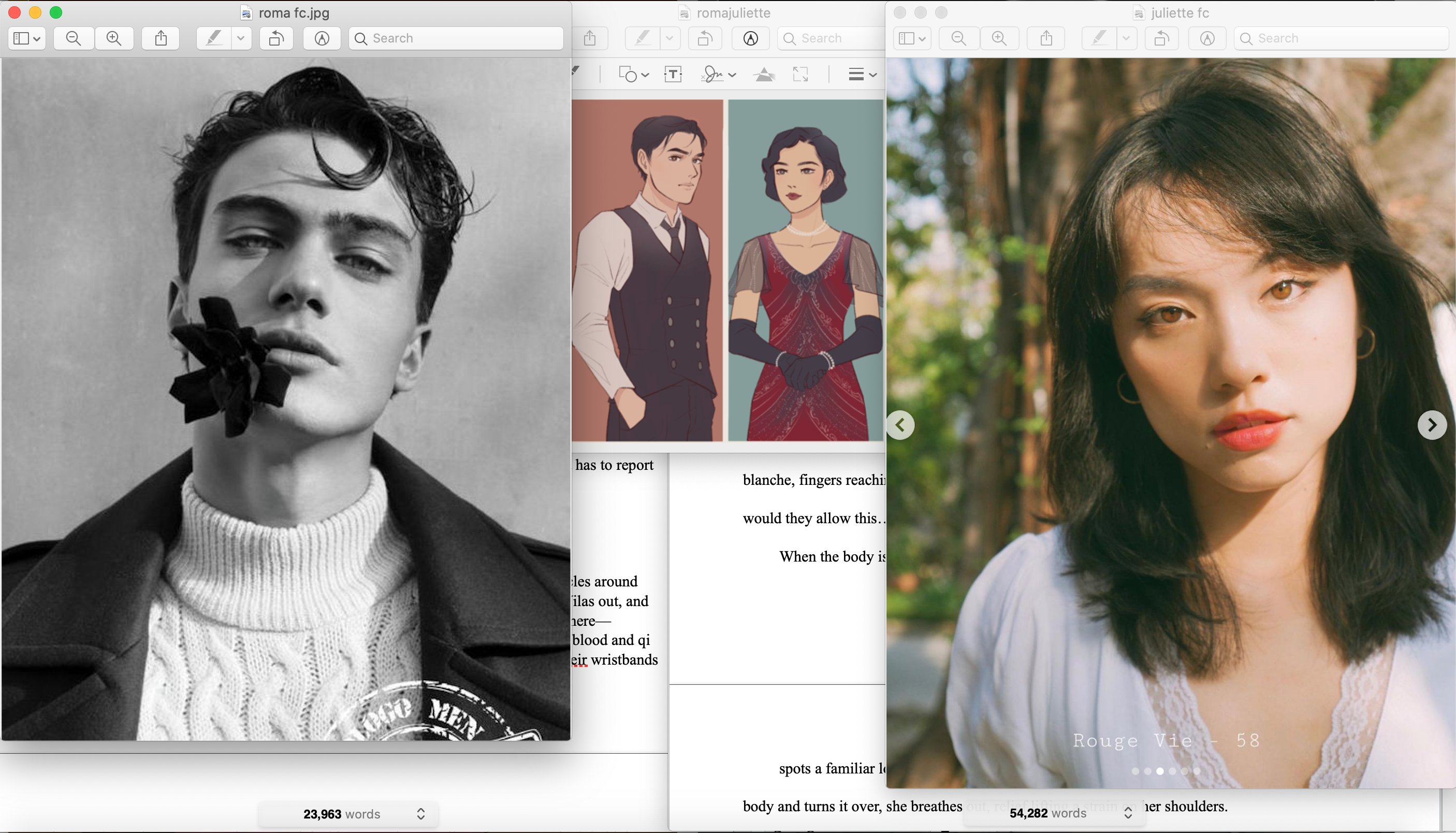Screen dimensions: 1456x833
Task: Select highlight pen in roma fc.jpg toolbar
Action: 214,38
